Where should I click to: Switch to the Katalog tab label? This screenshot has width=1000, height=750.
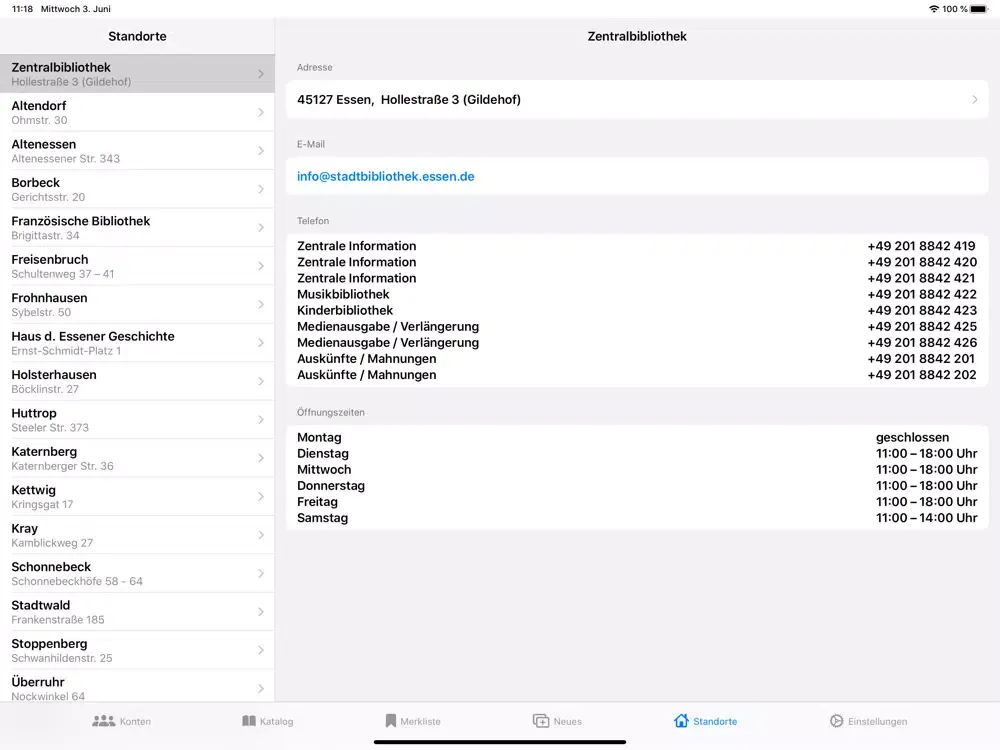(276, 721)
